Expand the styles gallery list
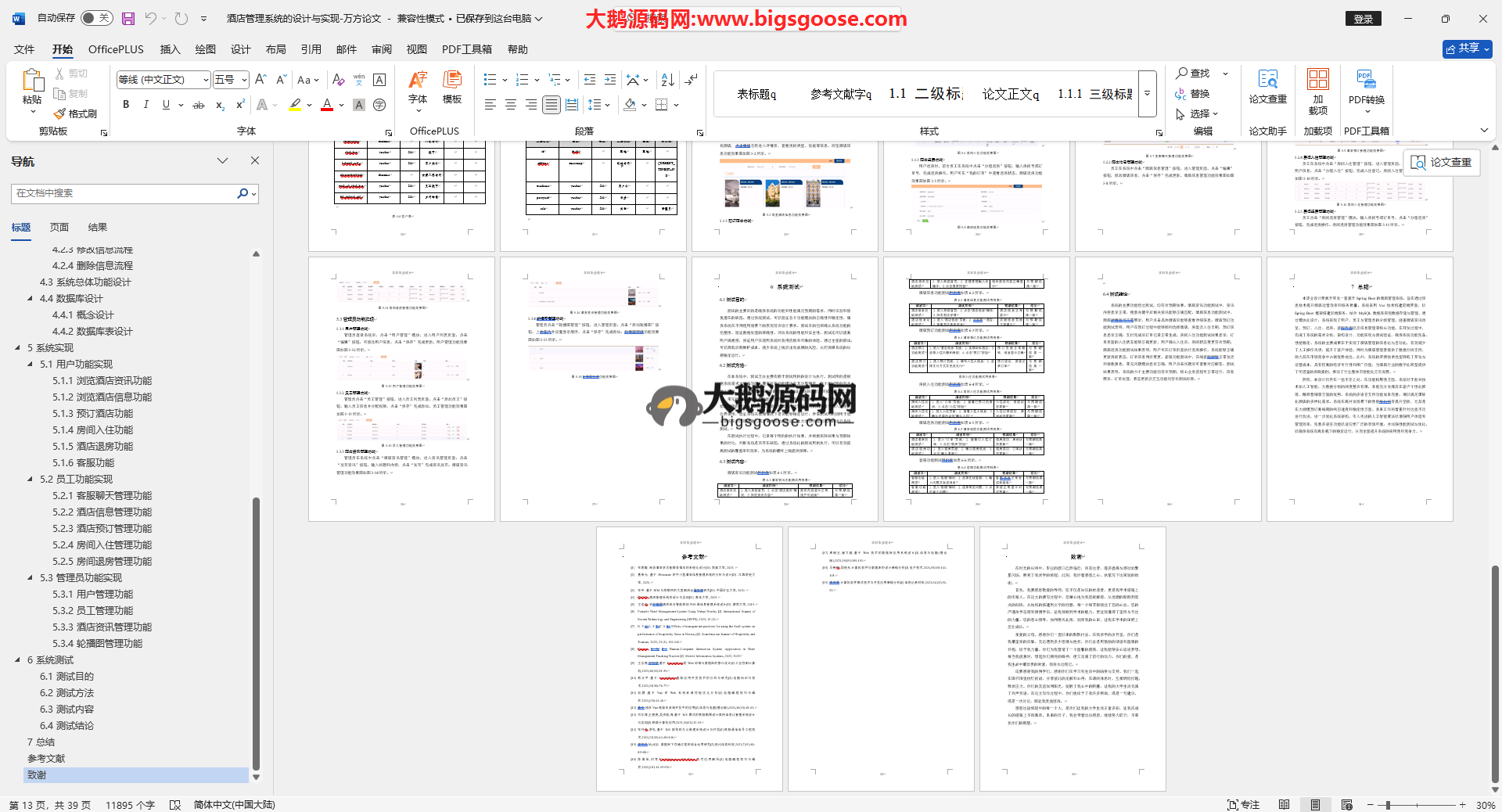 (1147, 94)
